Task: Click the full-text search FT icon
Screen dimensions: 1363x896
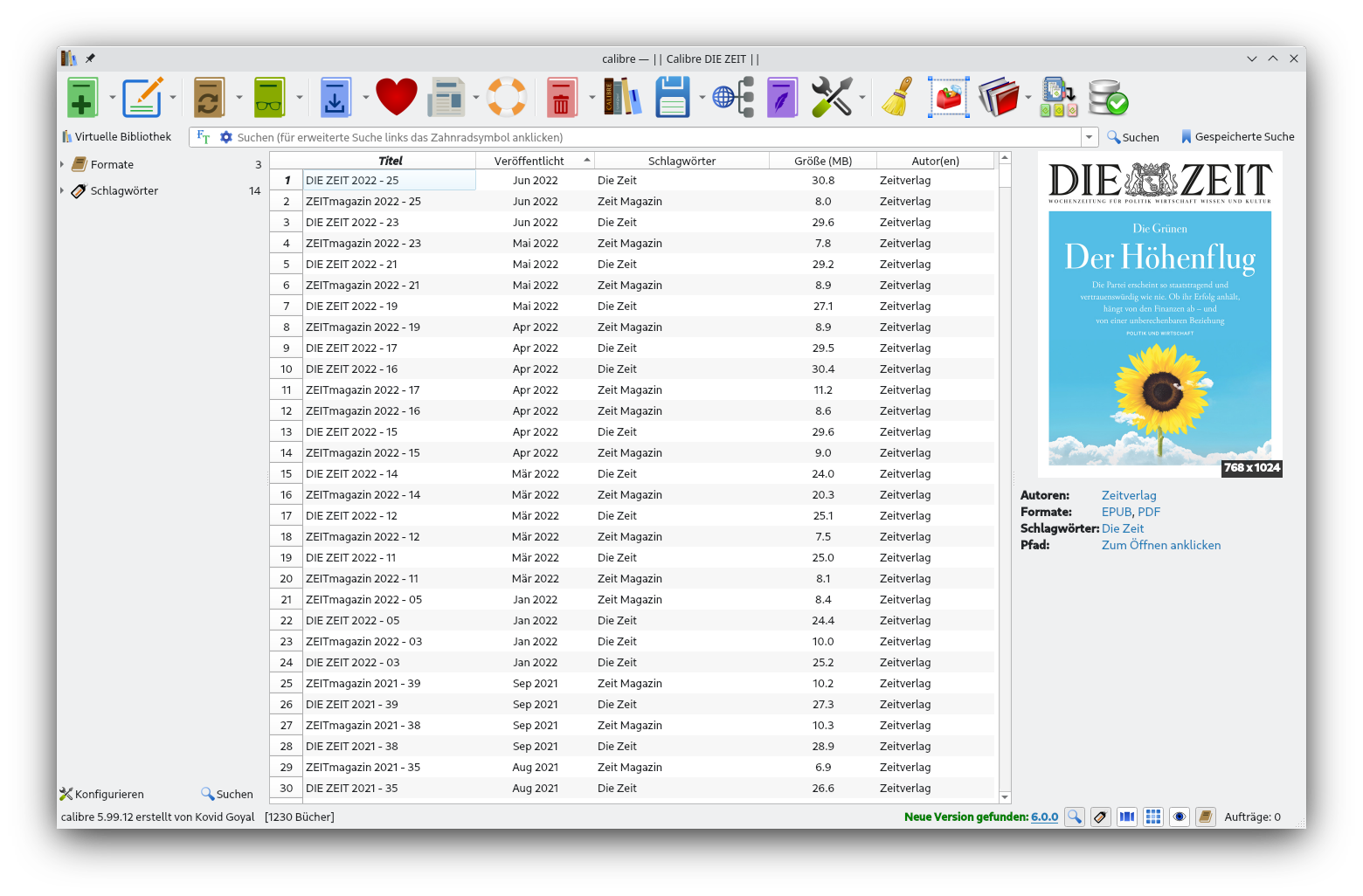Action: coord(204,137)
